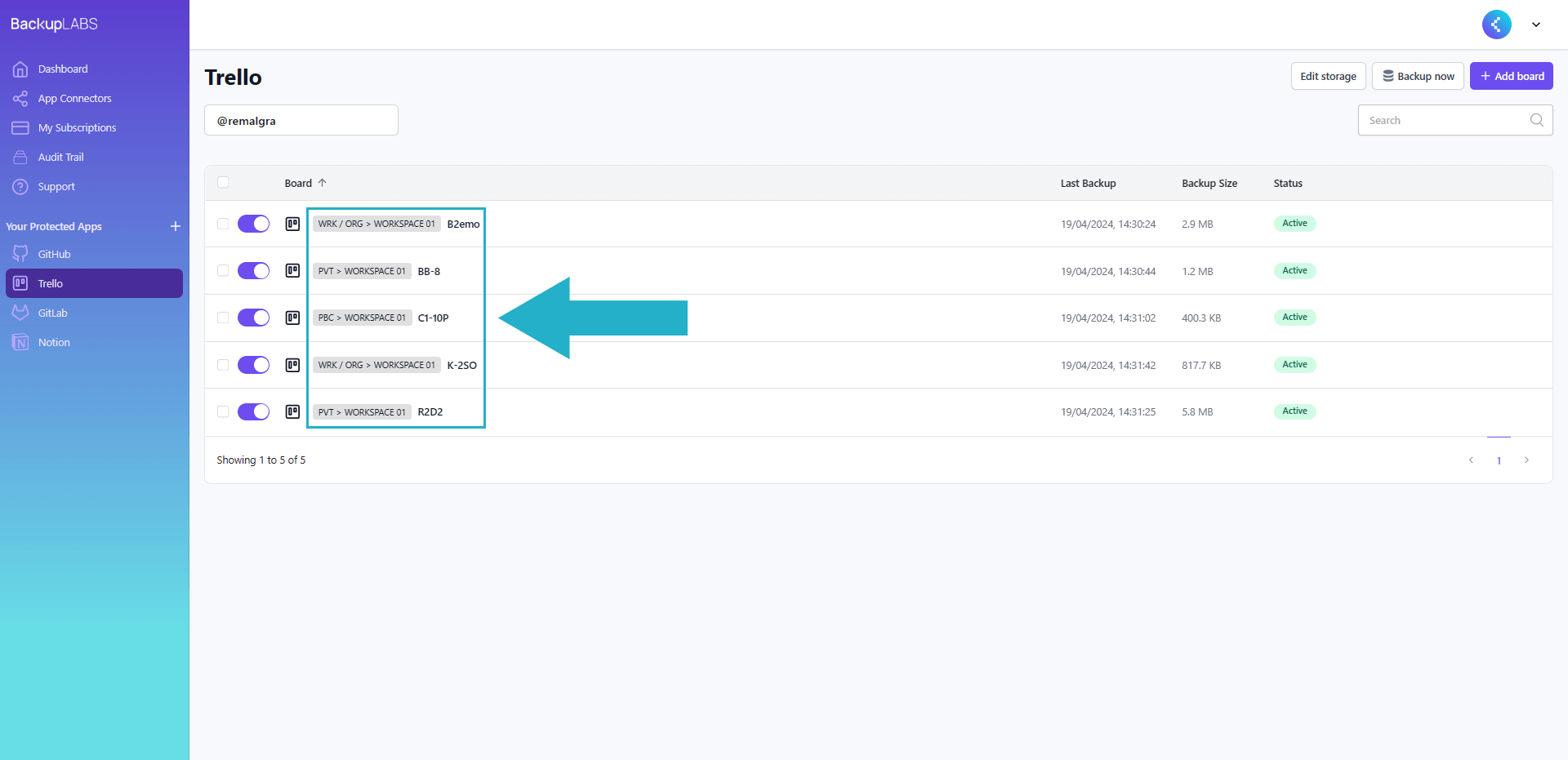Click the GitHub icon in sidebar
1568x760 pixels.
20,255
